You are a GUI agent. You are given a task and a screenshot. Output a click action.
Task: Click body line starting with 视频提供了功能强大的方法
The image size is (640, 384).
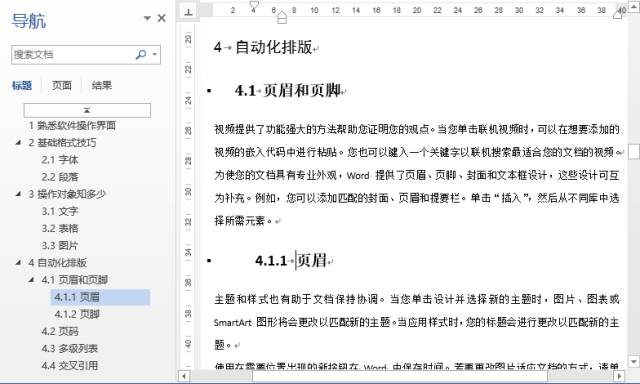point(417,130)
